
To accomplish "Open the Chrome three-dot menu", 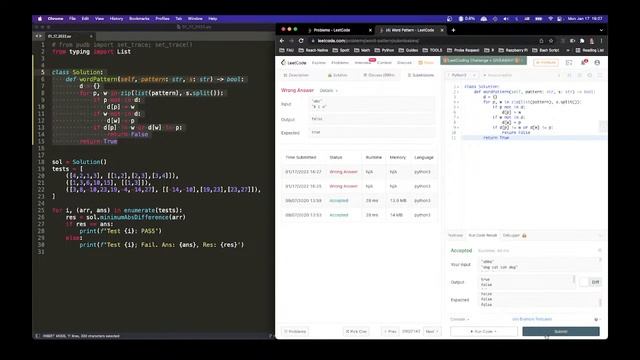I will point(602,41).
